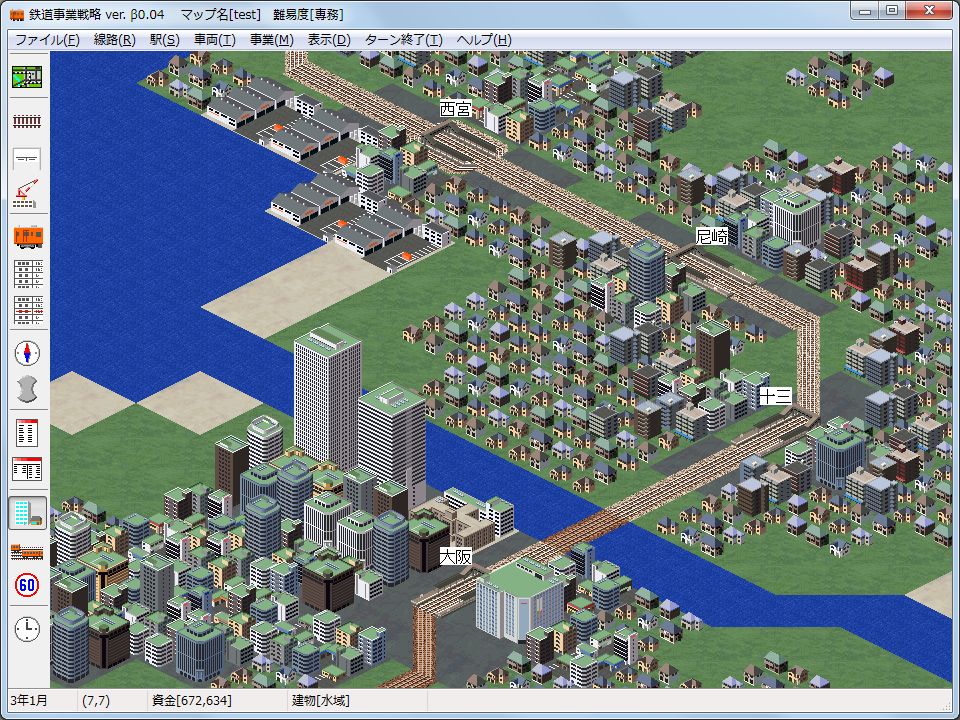Screen dimensions: 960x720
Task: Select the railway track laying tool
Action: click(x=27, y=120)
